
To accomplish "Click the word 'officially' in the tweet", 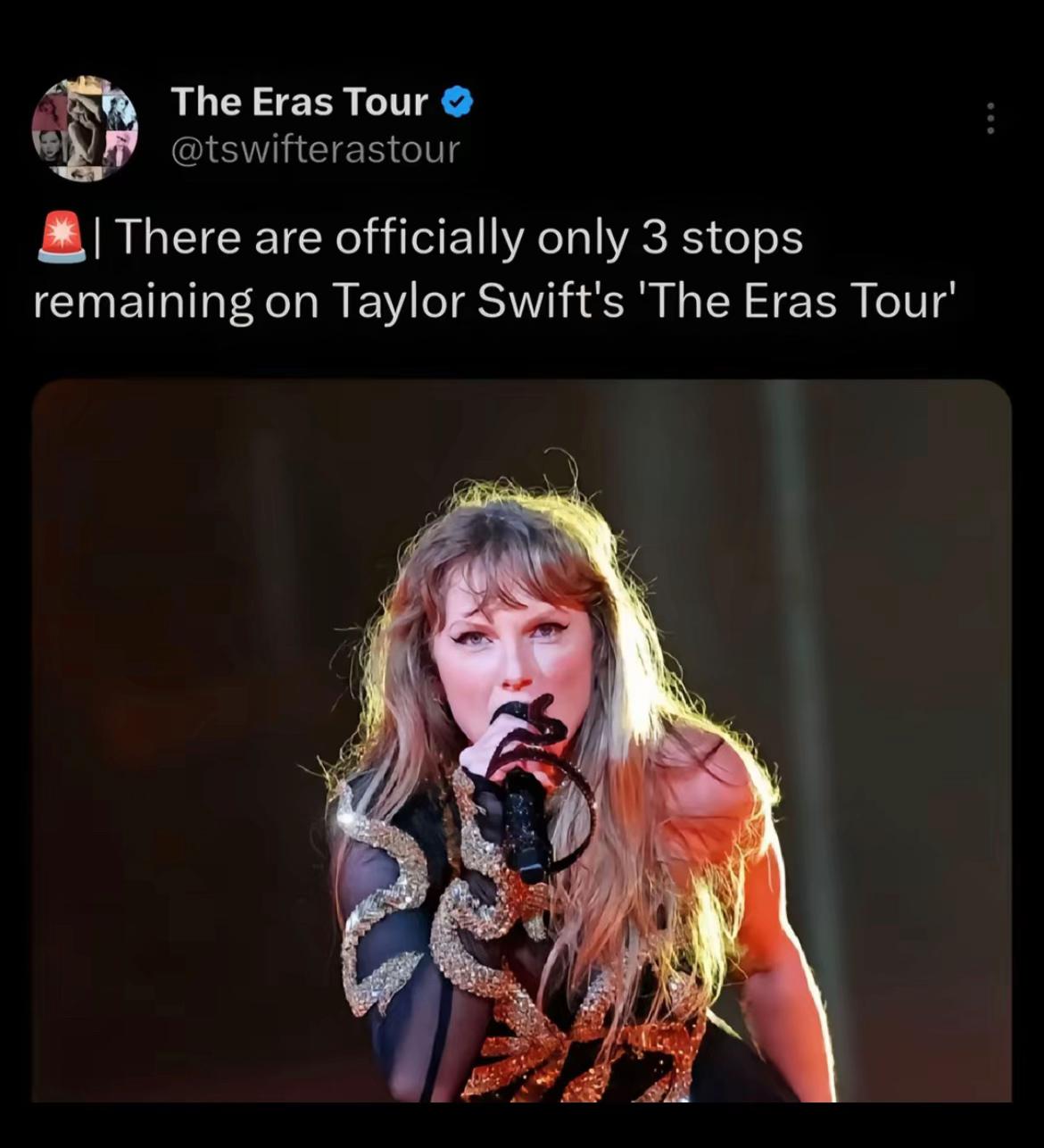I will pyautogui.click(x=428, y=238).
